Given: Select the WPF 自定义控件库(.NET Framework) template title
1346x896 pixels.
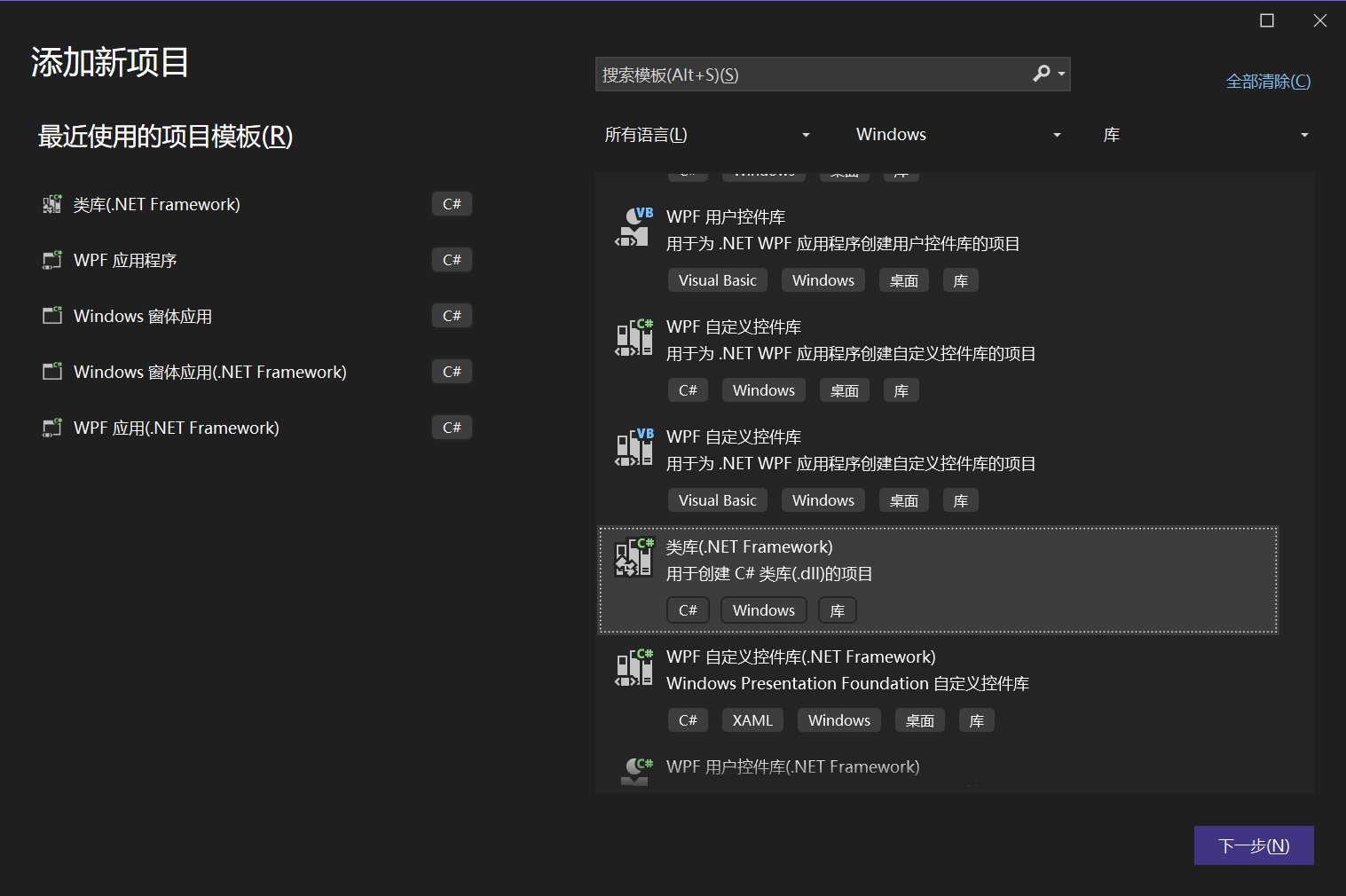Looking at the screenshot, I should pyautogui.click(x=801, y=657).
